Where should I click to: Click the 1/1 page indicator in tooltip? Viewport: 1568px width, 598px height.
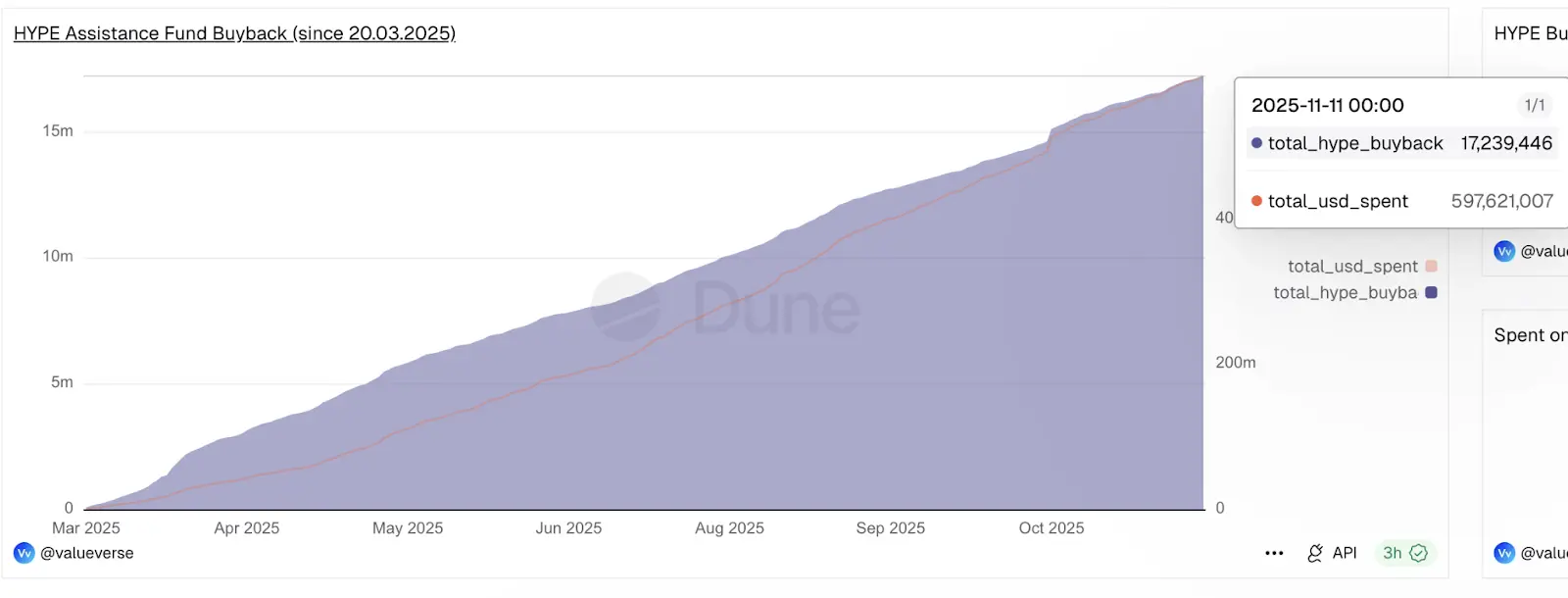tap(1534, 105)
